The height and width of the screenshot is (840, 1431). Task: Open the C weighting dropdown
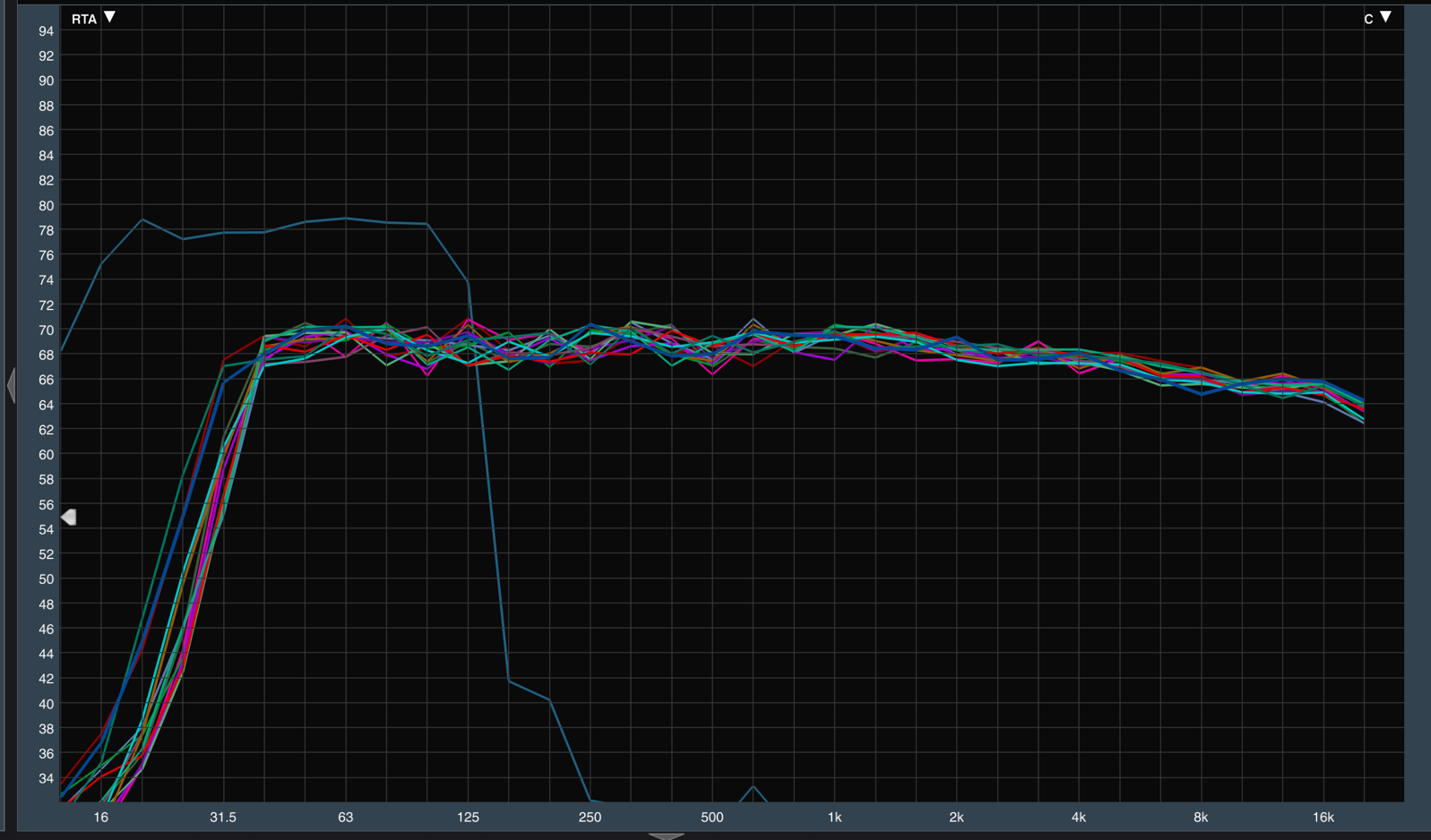(x=1377, y=18)
